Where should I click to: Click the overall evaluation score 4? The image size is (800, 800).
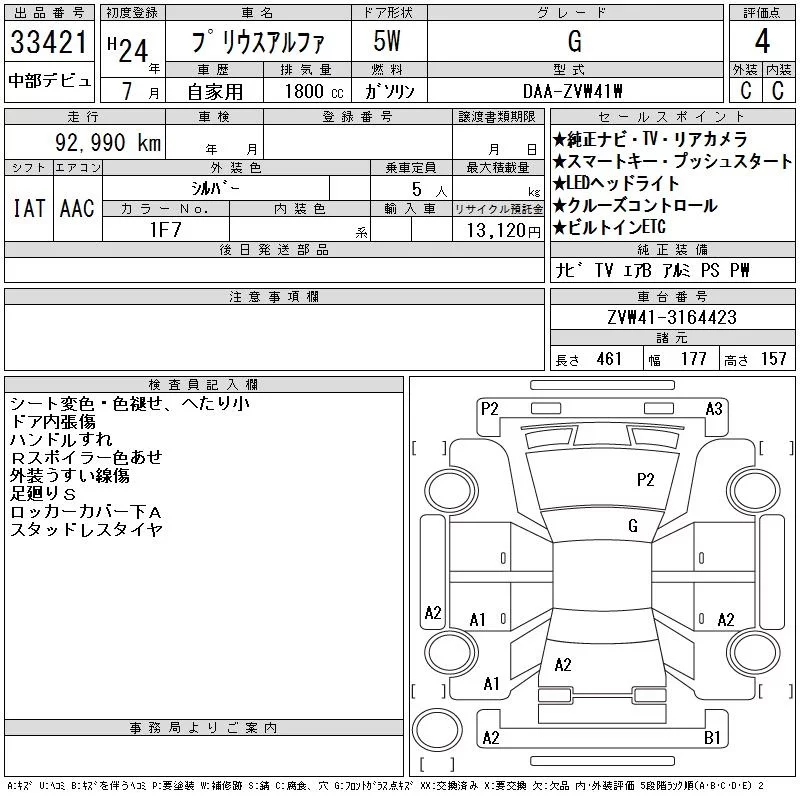pos(762,41)
